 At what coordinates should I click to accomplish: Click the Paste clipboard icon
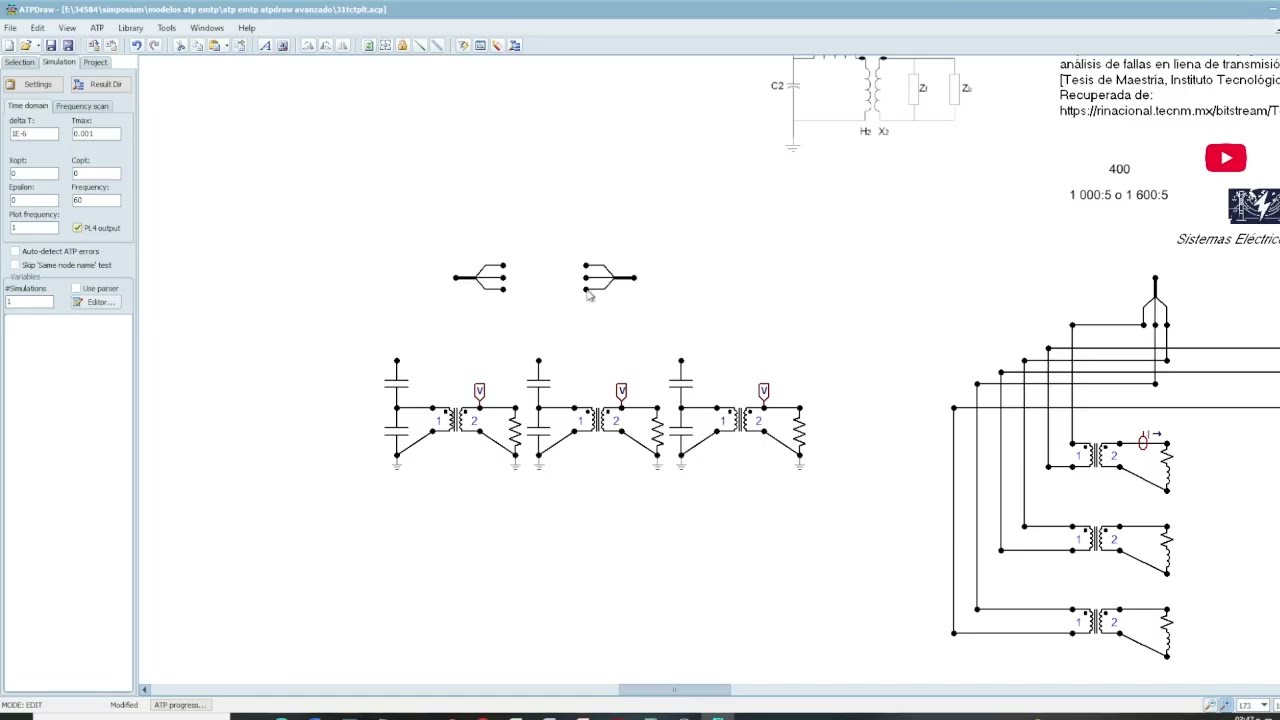click(213, 45)
